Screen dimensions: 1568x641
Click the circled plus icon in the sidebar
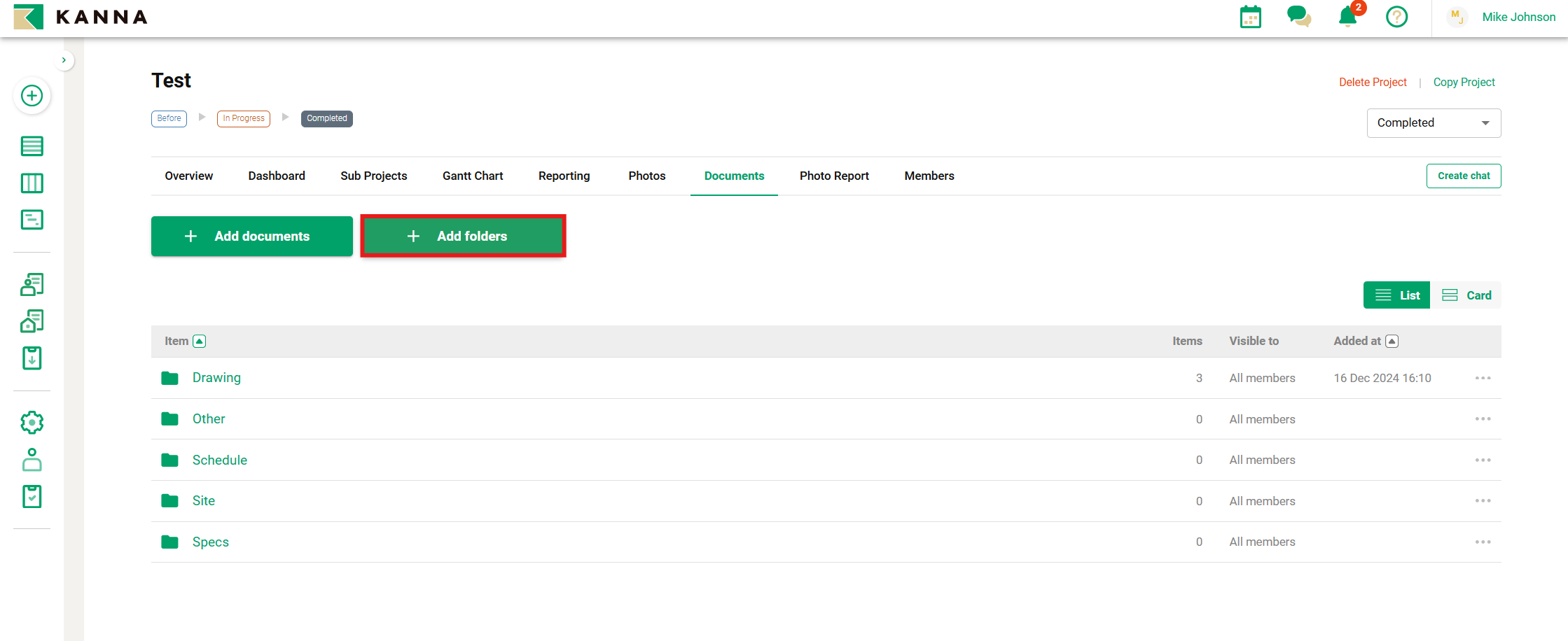32,96
